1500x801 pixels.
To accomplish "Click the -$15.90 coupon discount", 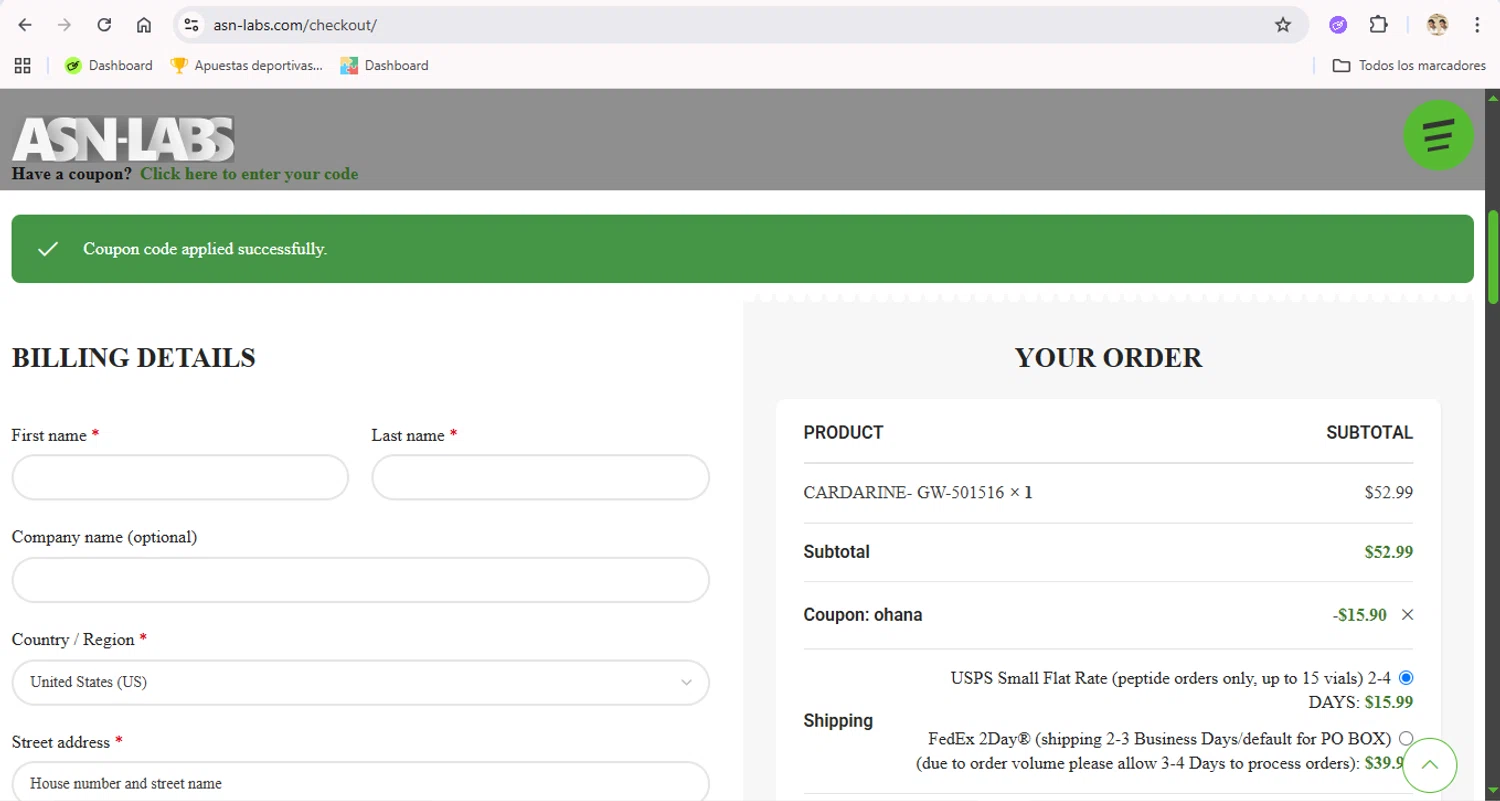I will (x=1360, y=615).
